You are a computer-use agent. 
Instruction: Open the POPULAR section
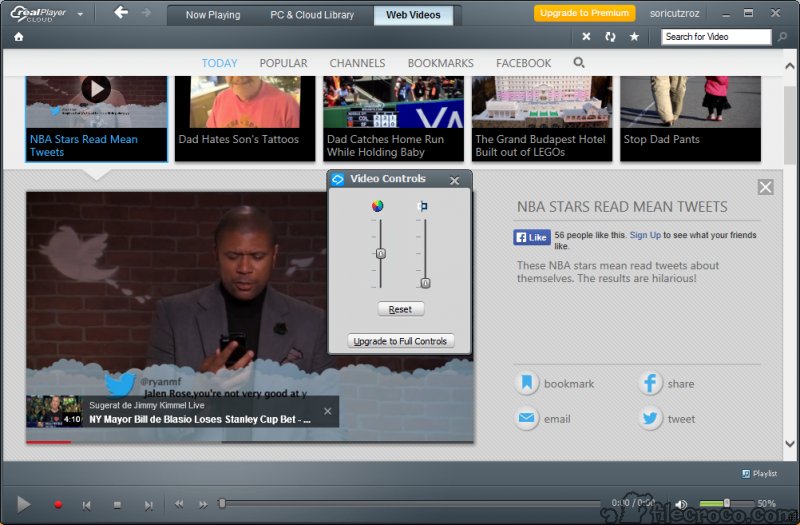coord(283,63)
